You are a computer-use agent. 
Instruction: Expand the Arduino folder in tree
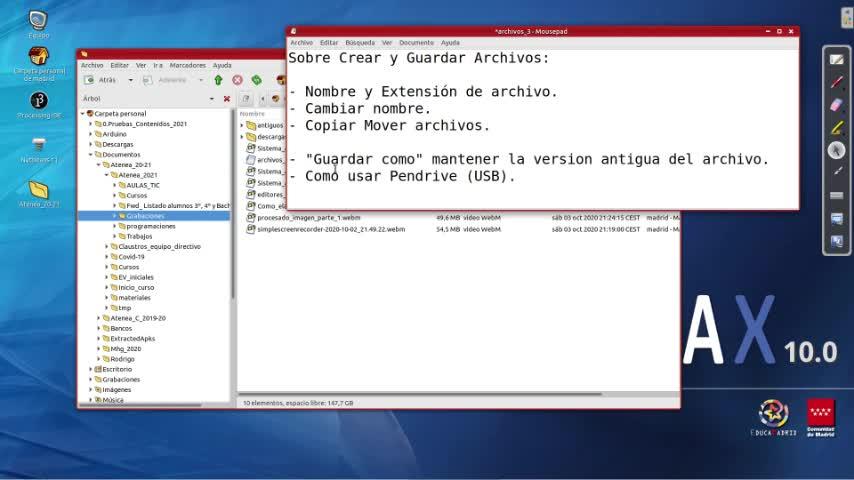tap(91, 134)
